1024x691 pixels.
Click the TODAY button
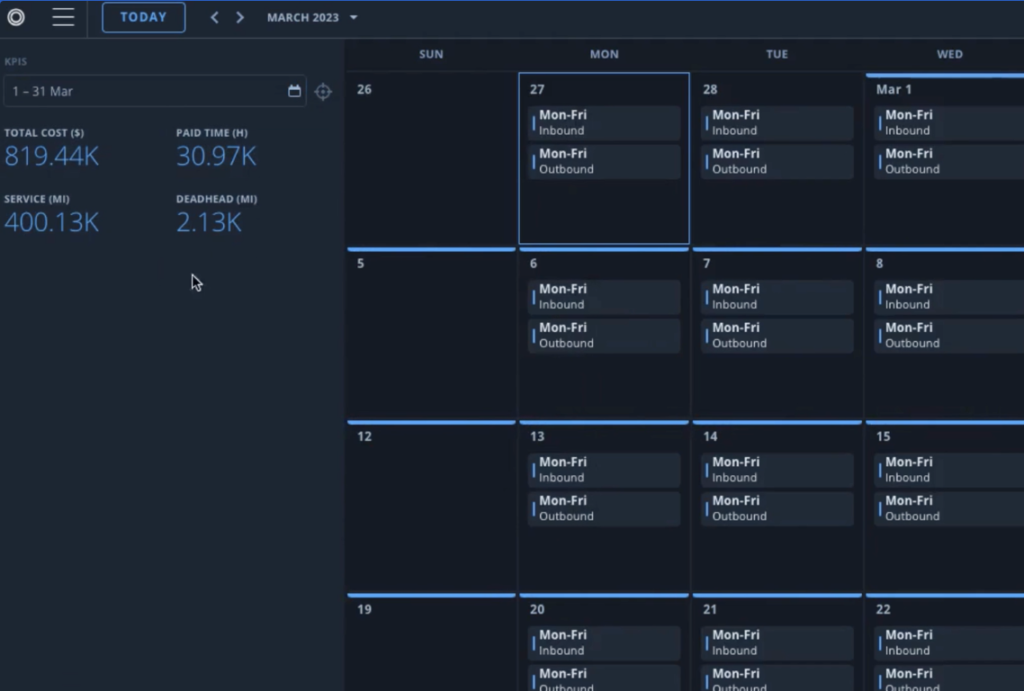(143, 17)
